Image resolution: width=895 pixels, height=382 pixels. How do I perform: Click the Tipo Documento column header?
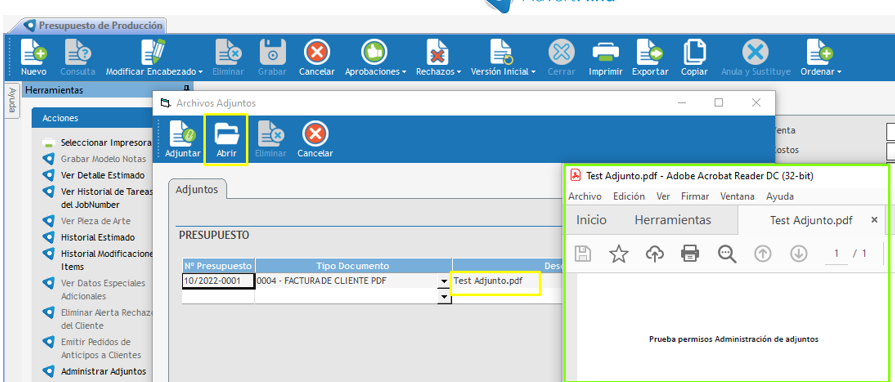tap(353, 266)
